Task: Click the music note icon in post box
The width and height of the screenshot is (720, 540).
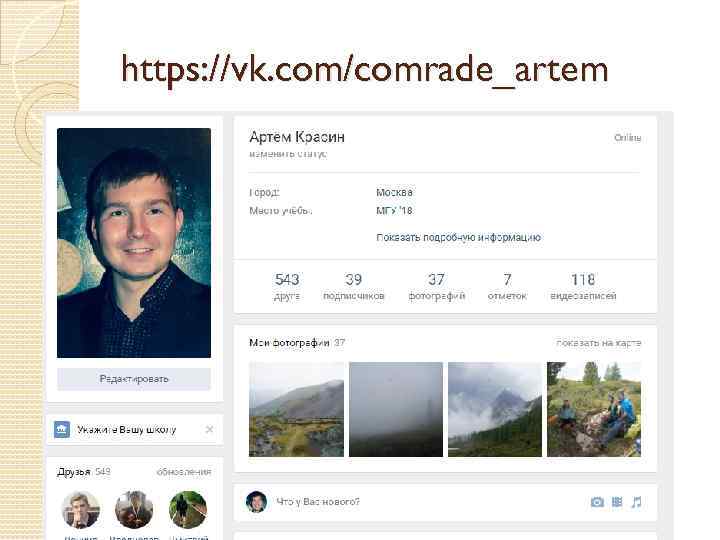Action: click(x=636, y=502)
